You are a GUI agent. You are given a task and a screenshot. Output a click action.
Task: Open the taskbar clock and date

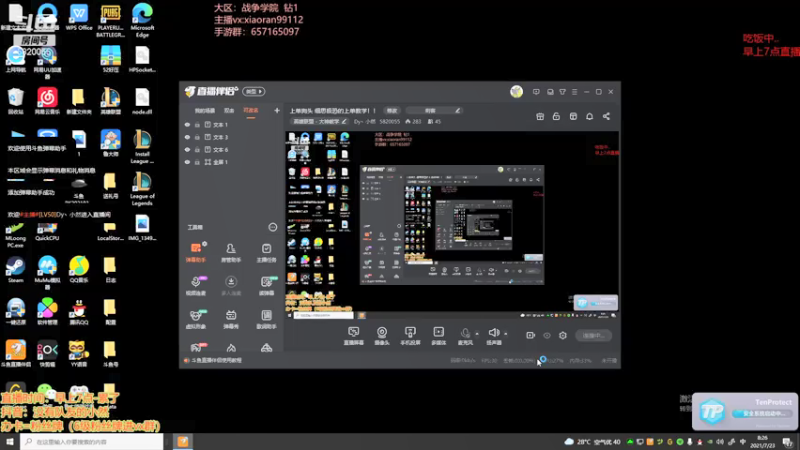point(763,441)
